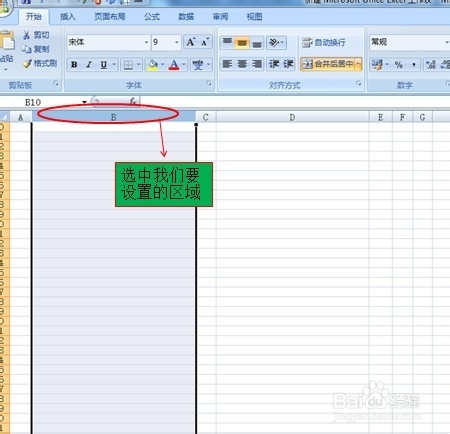Toggle underline formatting
The image size is (450, 434).
click(104, 65)
